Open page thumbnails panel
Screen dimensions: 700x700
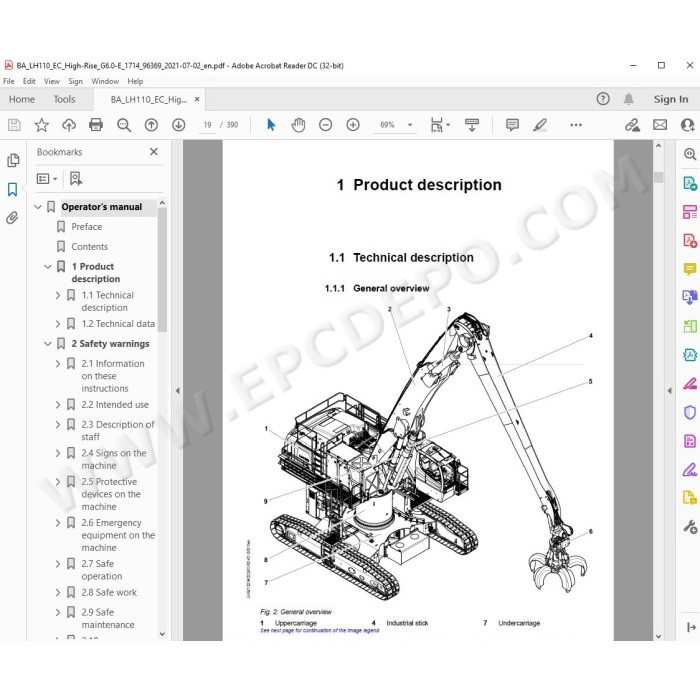click(x=13, y=160)
